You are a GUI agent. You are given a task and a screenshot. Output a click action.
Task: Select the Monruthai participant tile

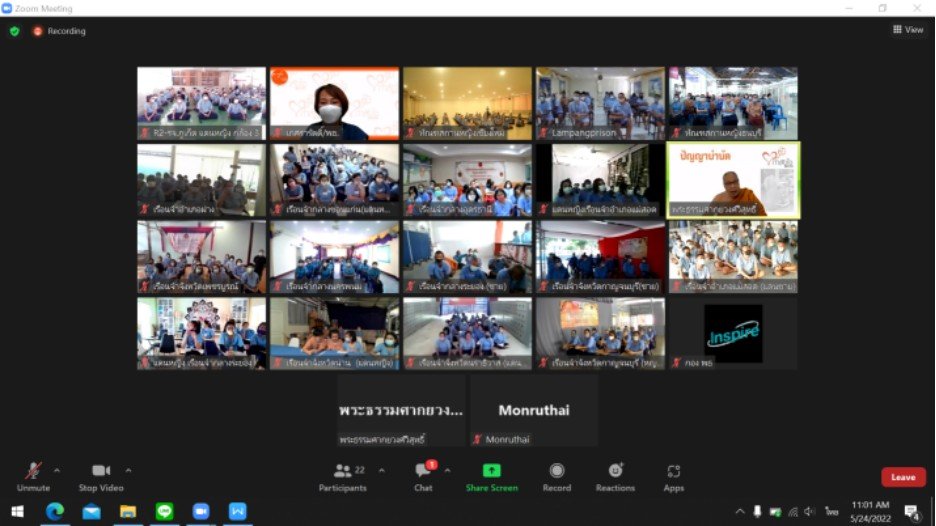(x=534, y=410)
